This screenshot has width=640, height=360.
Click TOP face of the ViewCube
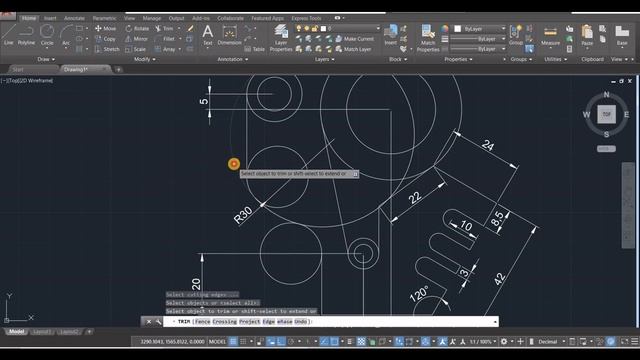[x=607, y=114]
